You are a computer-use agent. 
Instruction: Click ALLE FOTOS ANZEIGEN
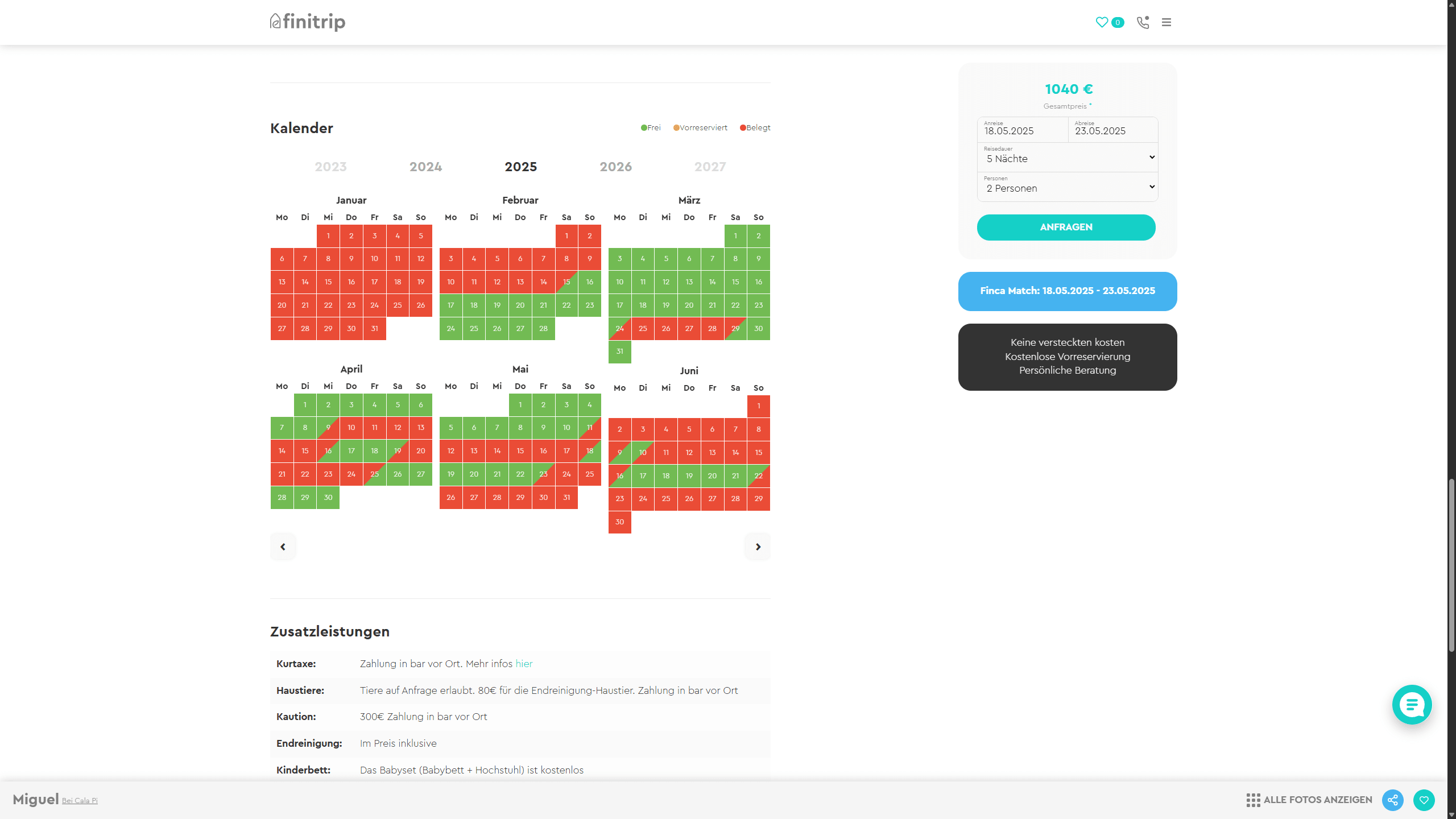click(x=1309, y=800)
